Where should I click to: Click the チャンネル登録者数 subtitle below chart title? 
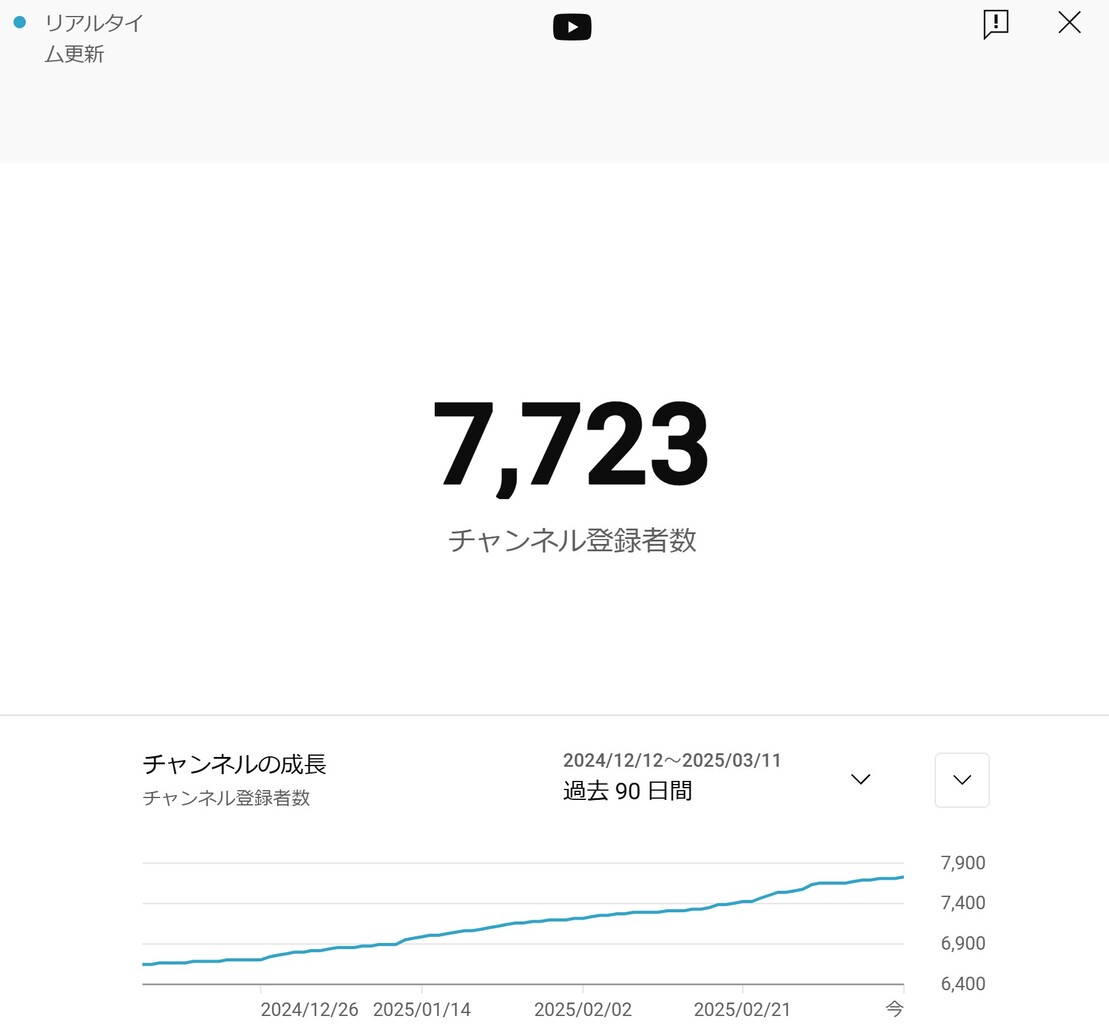tap(226, 798)
